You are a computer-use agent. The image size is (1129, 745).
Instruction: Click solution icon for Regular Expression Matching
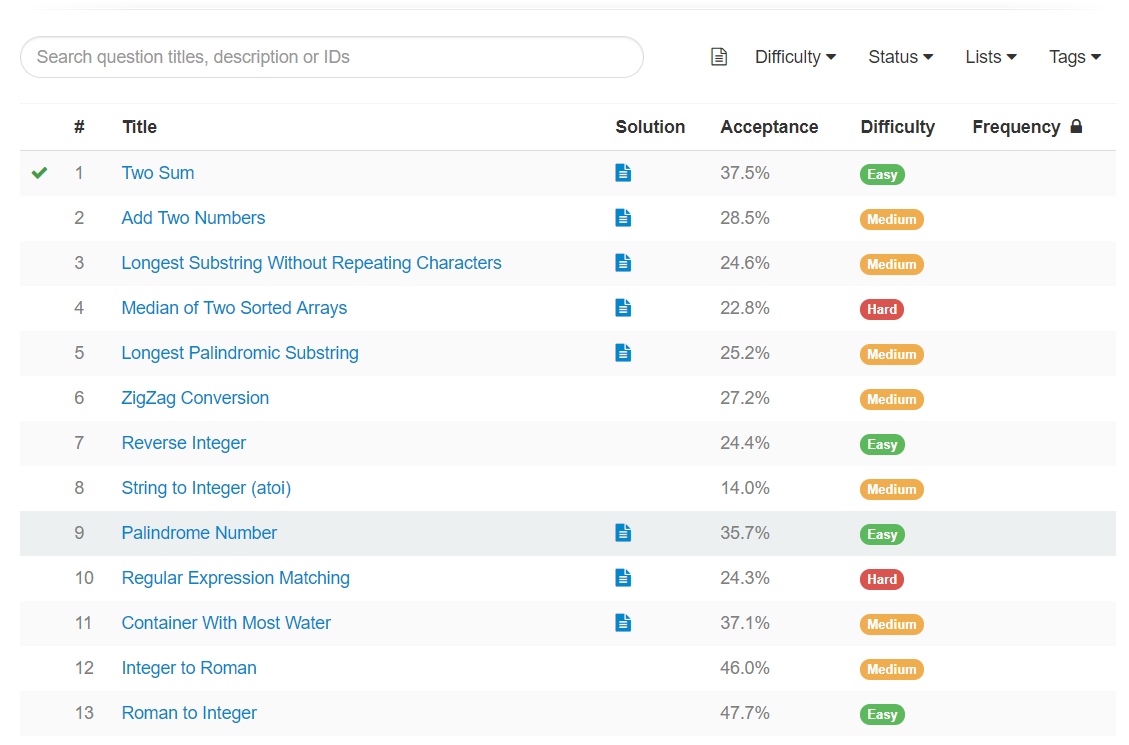coord(623,578)
